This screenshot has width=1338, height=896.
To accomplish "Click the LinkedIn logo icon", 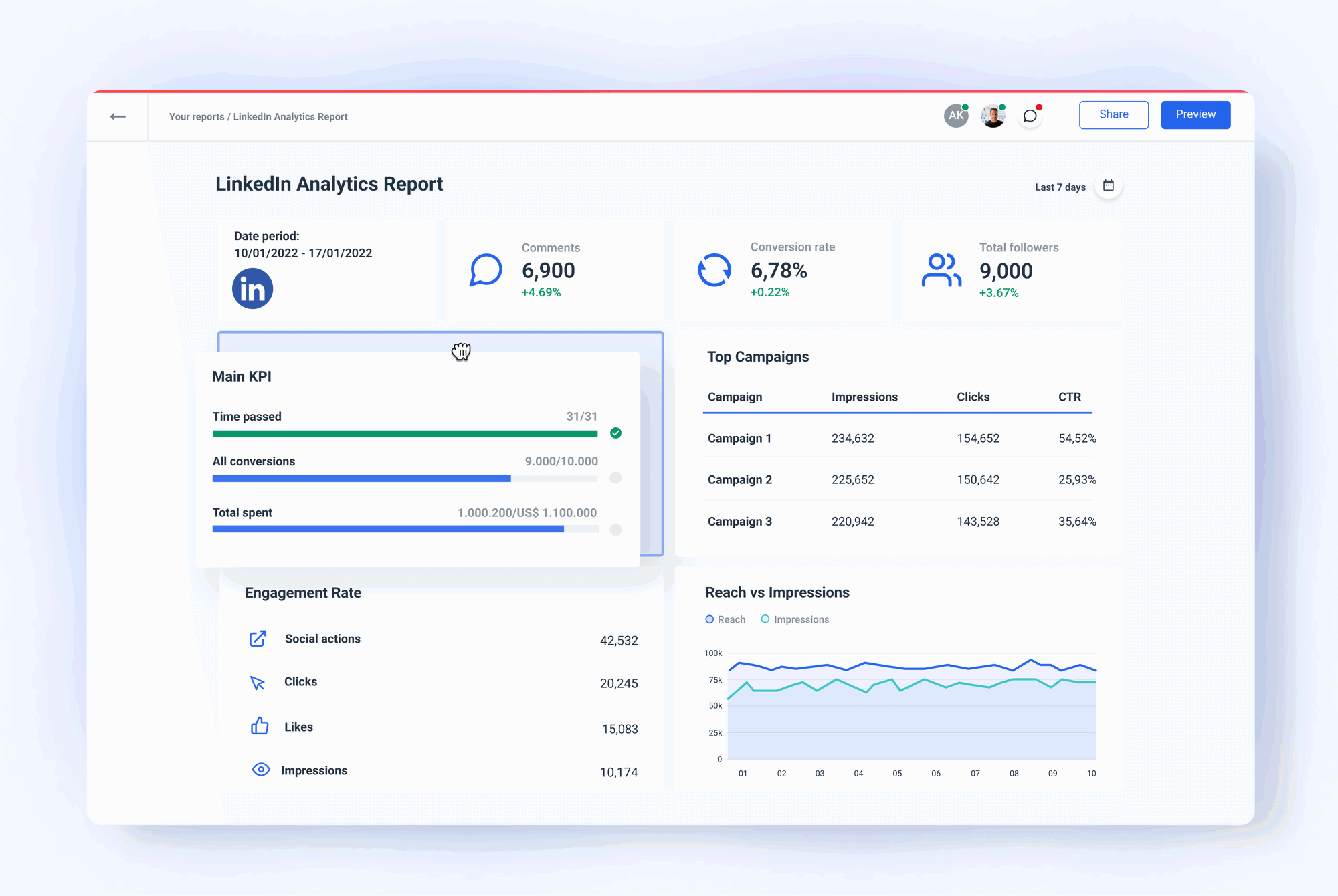I will click(252, 288).
